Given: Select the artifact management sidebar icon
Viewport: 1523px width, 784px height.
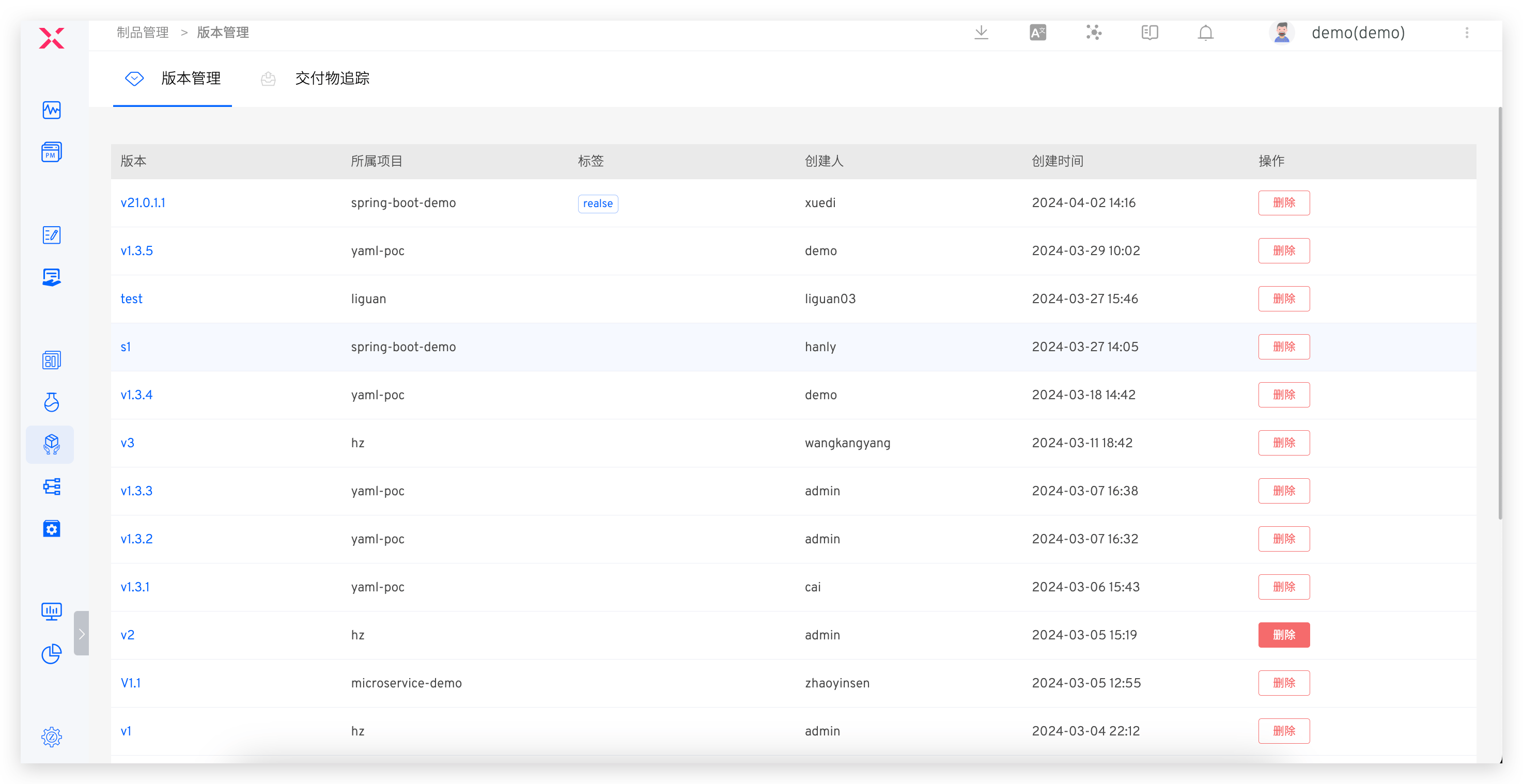Looking at the screenshot, I should (51, 444).
